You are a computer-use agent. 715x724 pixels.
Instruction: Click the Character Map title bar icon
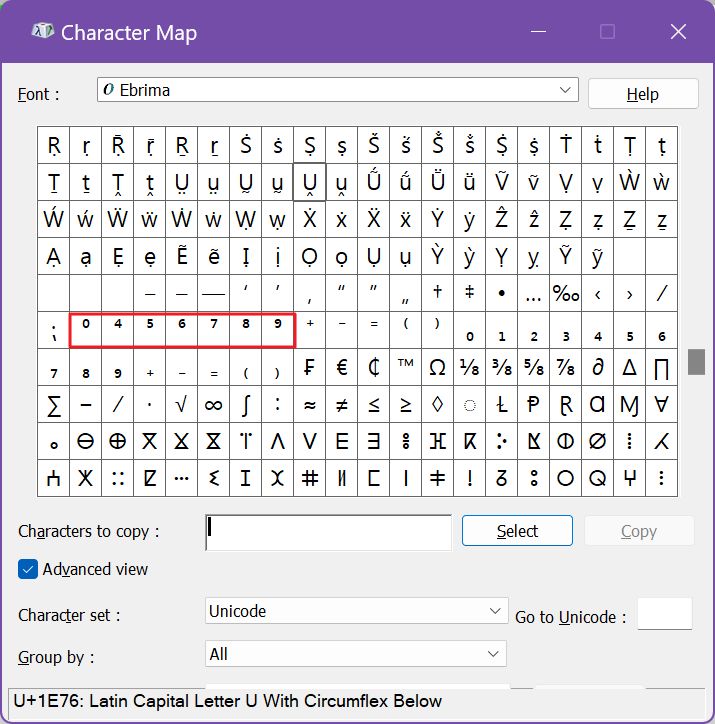pos(42,31)
